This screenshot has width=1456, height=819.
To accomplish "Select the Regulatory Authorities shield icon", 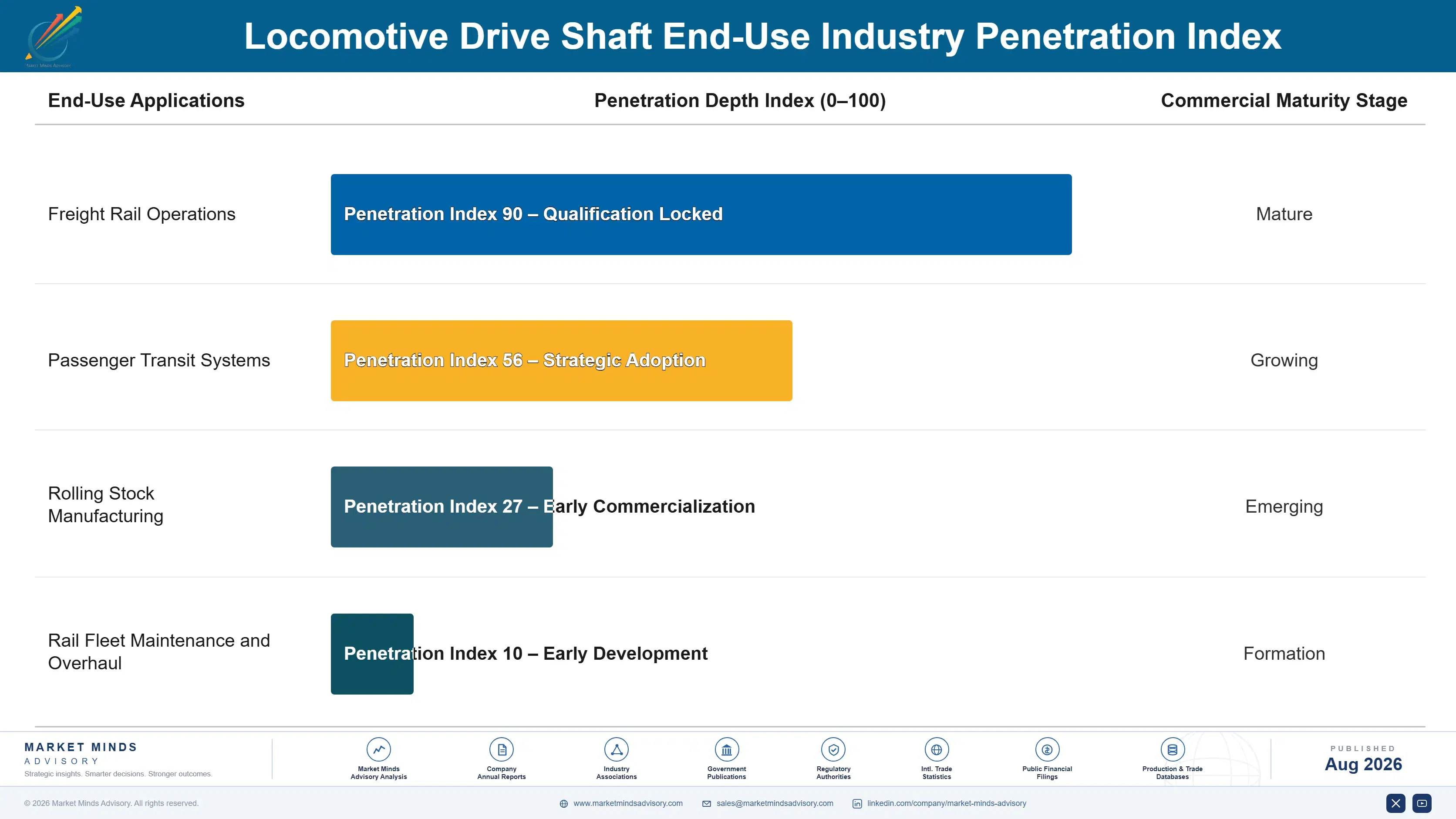I will [833, 749].
